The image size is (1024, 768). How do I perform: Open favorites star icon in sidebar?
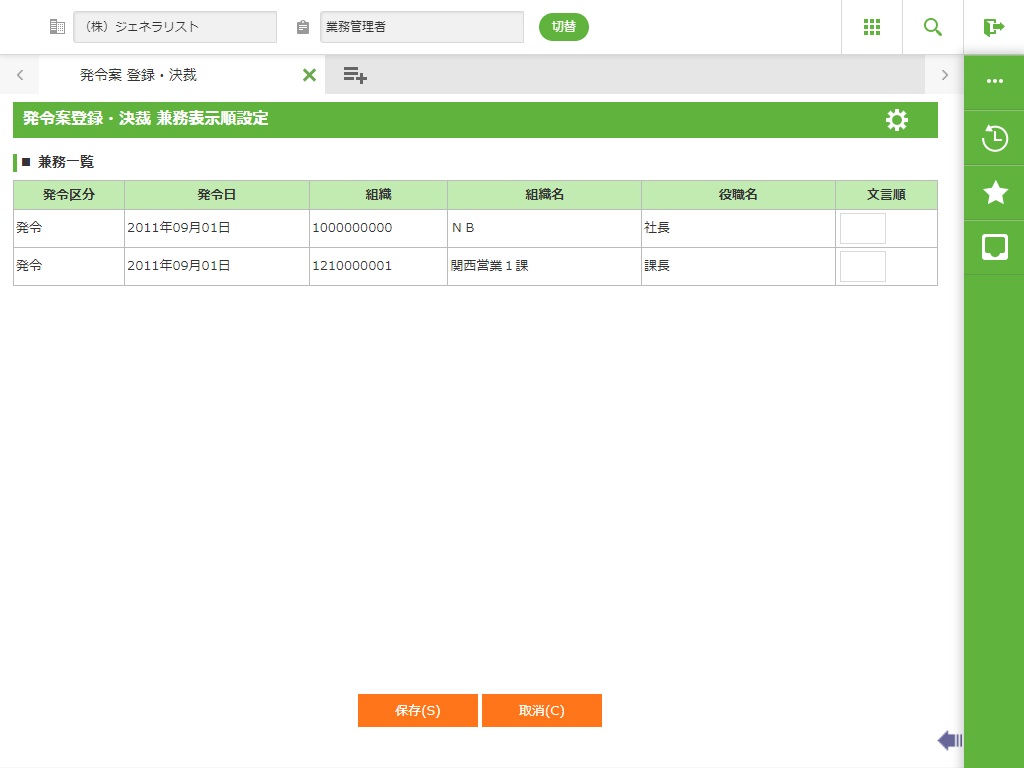[x=995, y=192]
